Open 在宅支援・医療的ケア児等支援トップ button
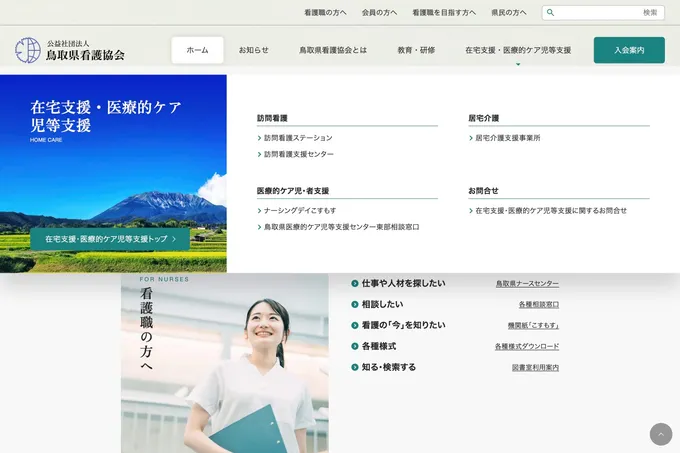Screen dimensions: 680x453 coord(110,240)
